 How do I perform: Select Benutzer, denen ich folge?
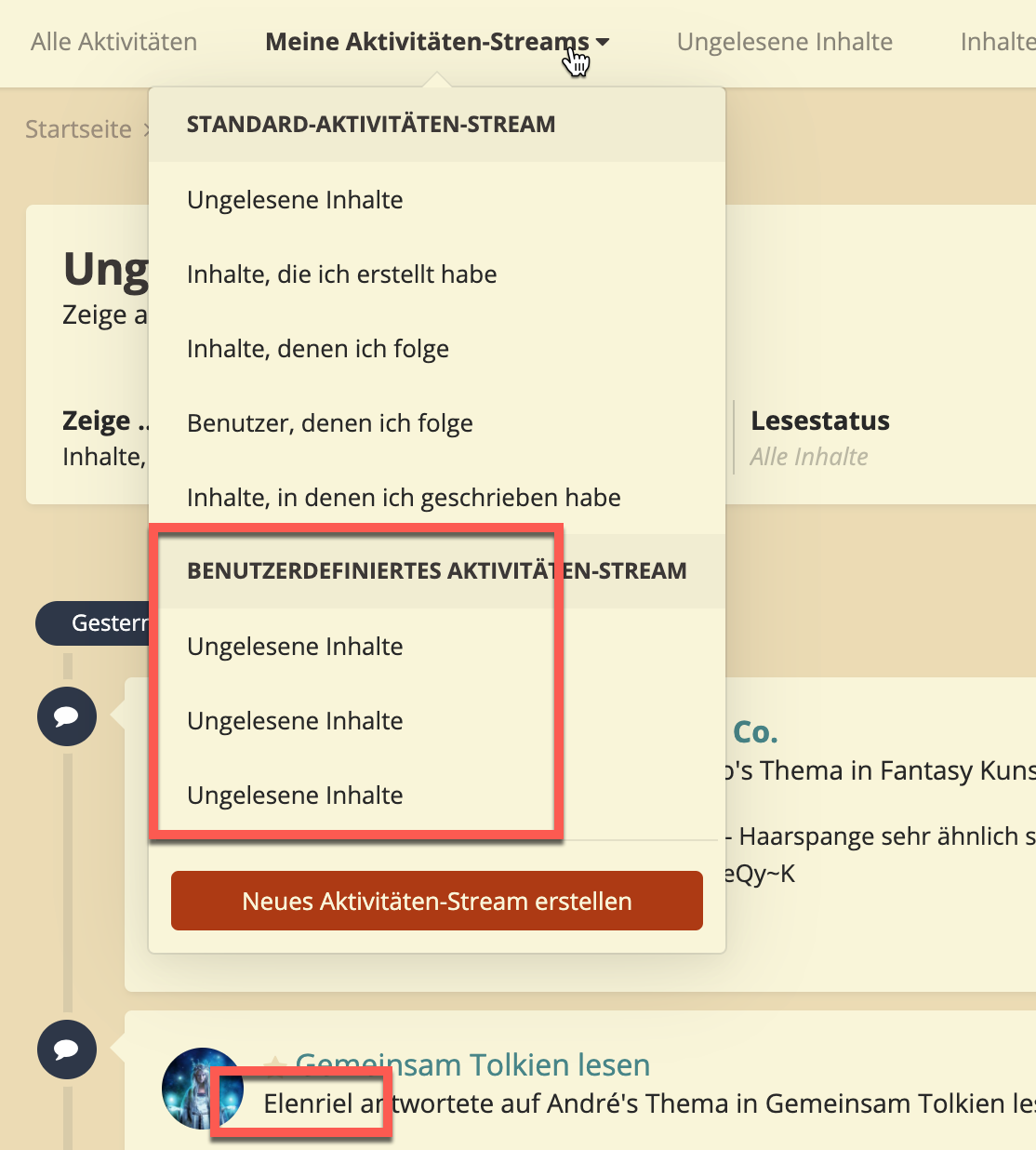click(x=436, y=423)
